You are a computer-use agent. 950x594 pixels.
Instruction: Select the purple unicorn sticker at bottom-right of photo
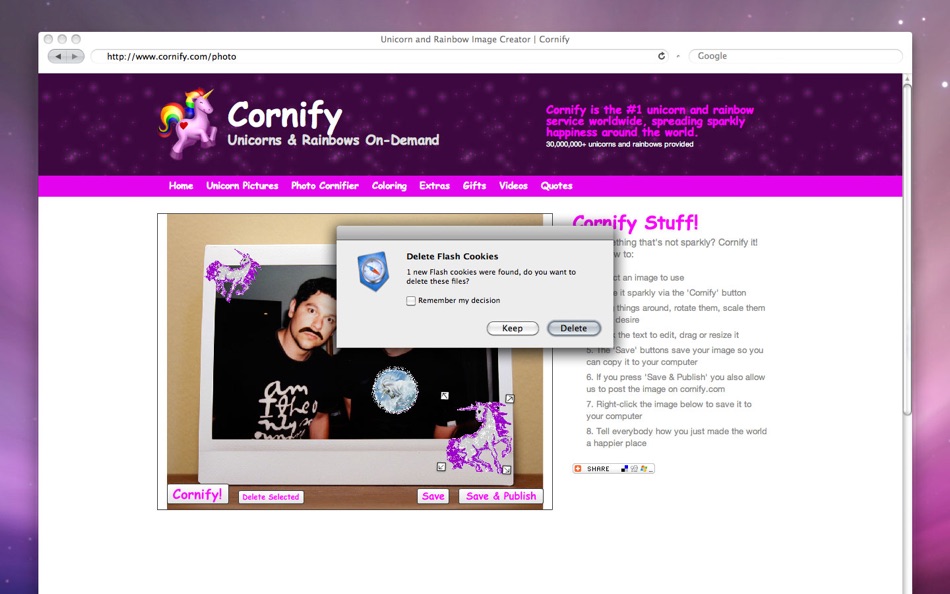coord(479,438)
